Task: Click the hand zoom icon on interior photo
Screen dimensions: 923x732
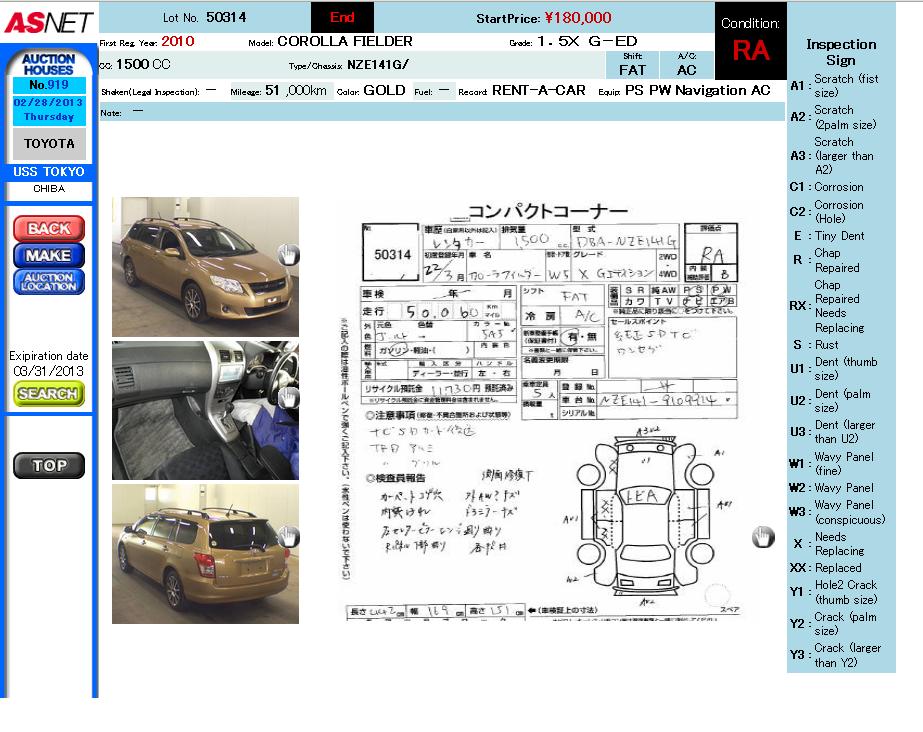Action: click(x=289, y=397)
